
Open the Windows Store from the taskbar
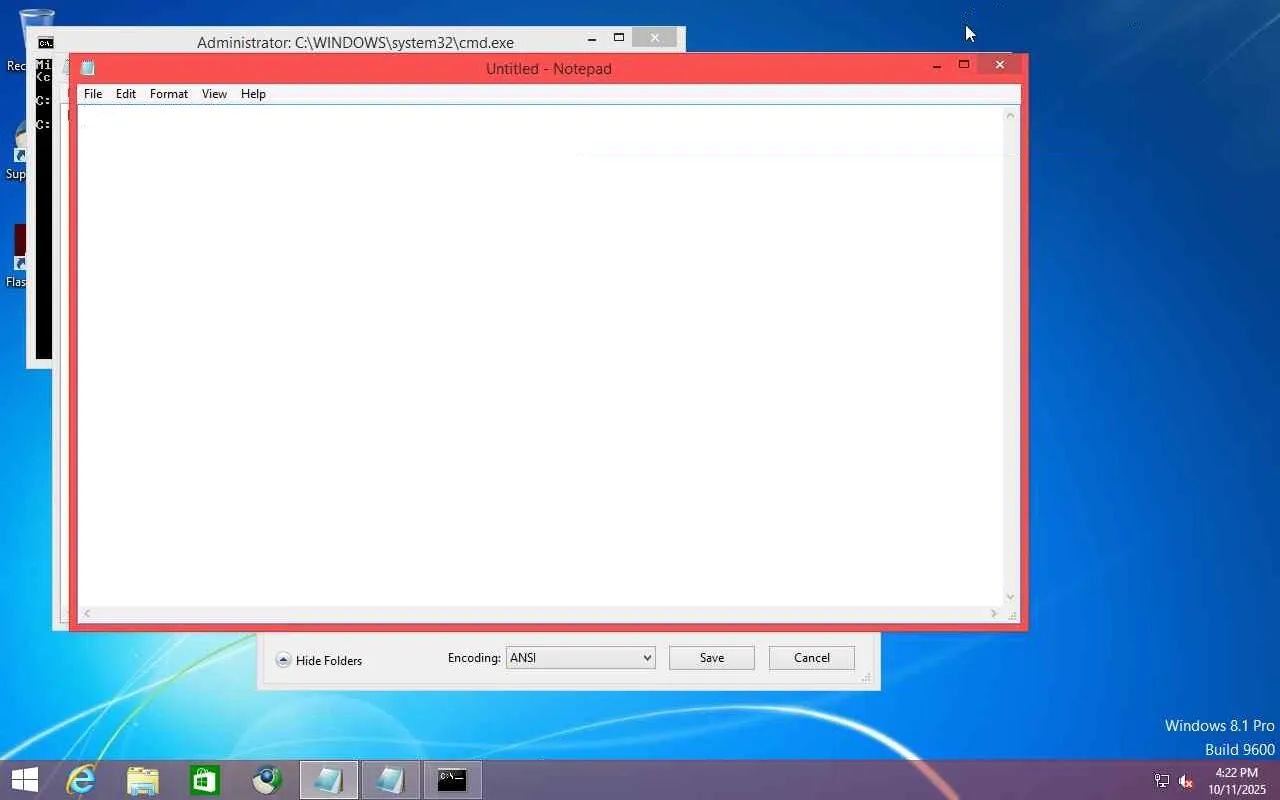pyautogui.click(x=205, y=780)
